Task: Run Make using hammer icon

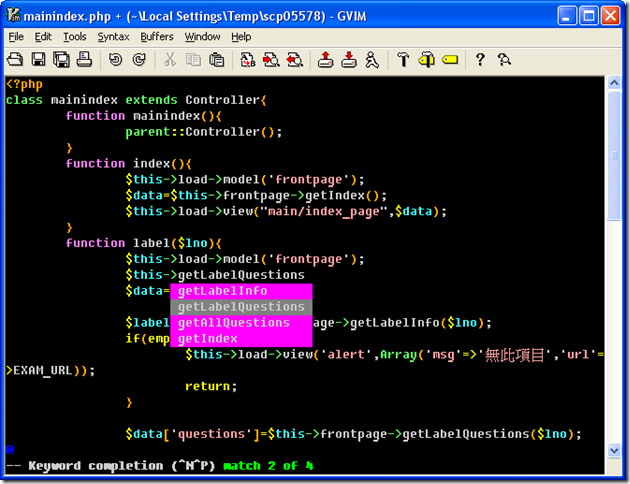Action: tap(403, 60)
